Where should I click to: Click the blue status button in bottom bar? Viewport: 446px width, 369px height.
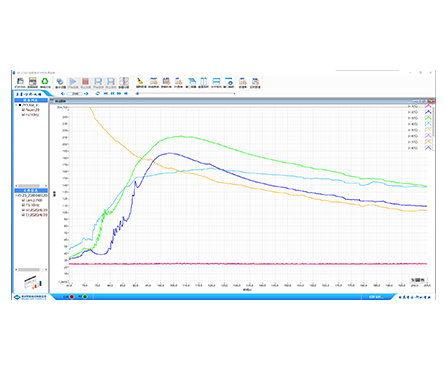[x=376, y=297]
